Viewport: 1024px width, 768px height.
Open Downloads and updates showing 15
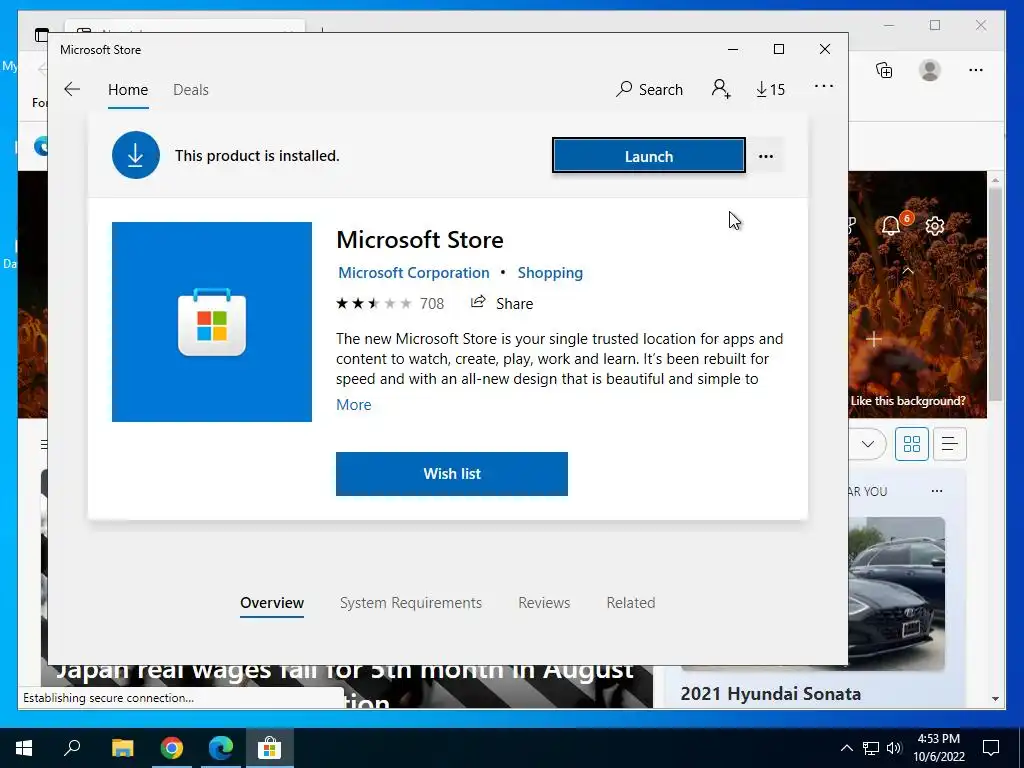[x=771, y=89]
